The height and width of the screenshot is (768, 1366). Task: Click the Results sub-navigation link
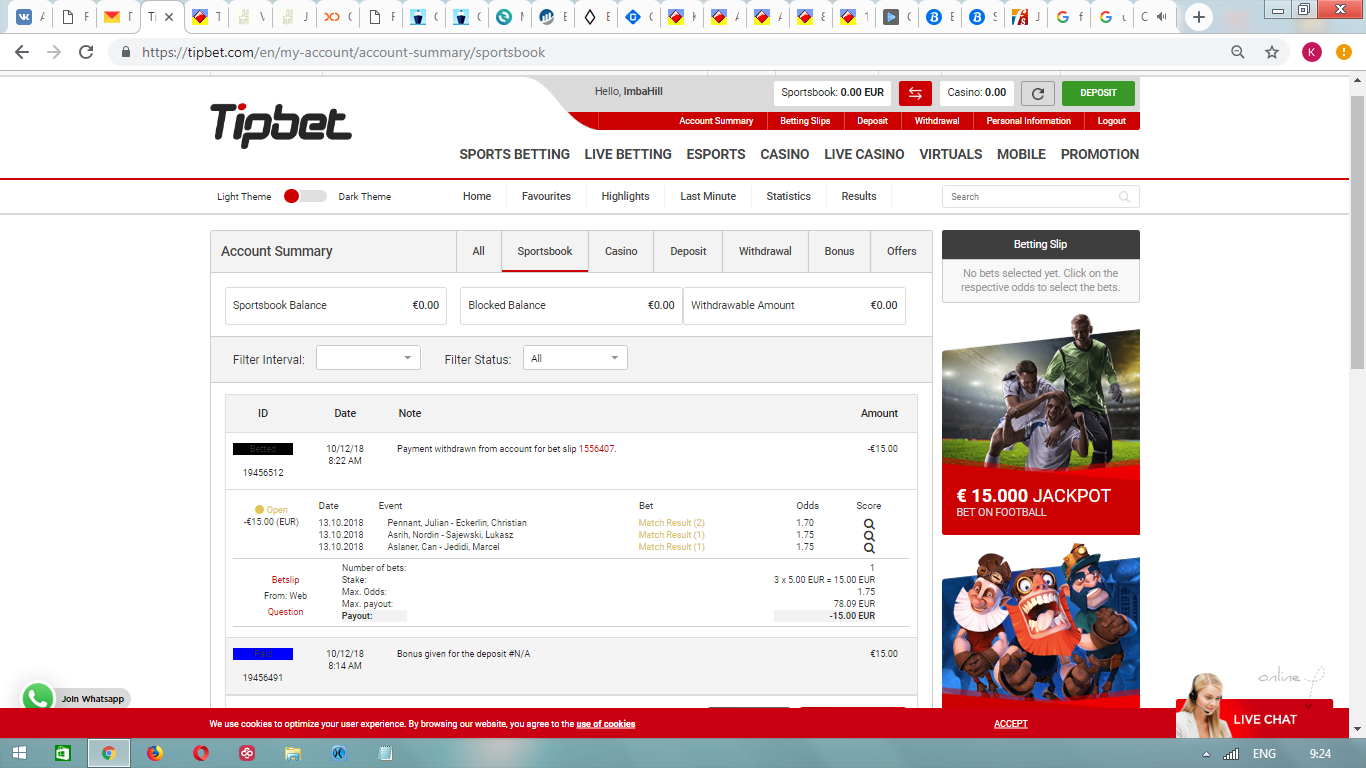tap(858, 196)
